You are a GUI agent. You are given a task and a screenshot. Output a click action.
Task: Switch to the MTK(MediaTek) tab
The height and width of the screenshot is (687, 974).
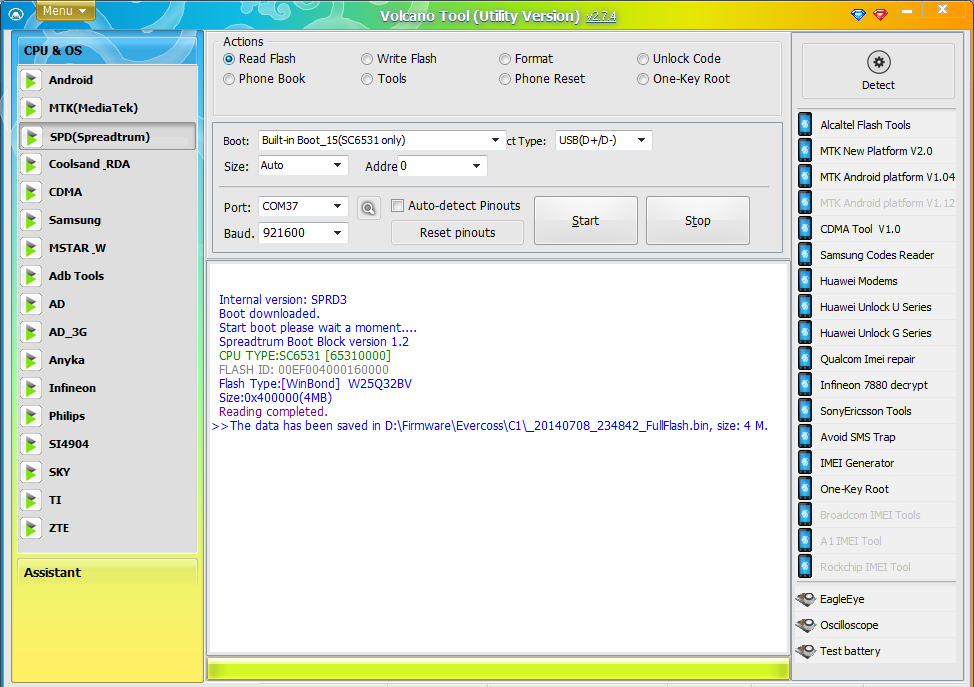tap(107, 108)
